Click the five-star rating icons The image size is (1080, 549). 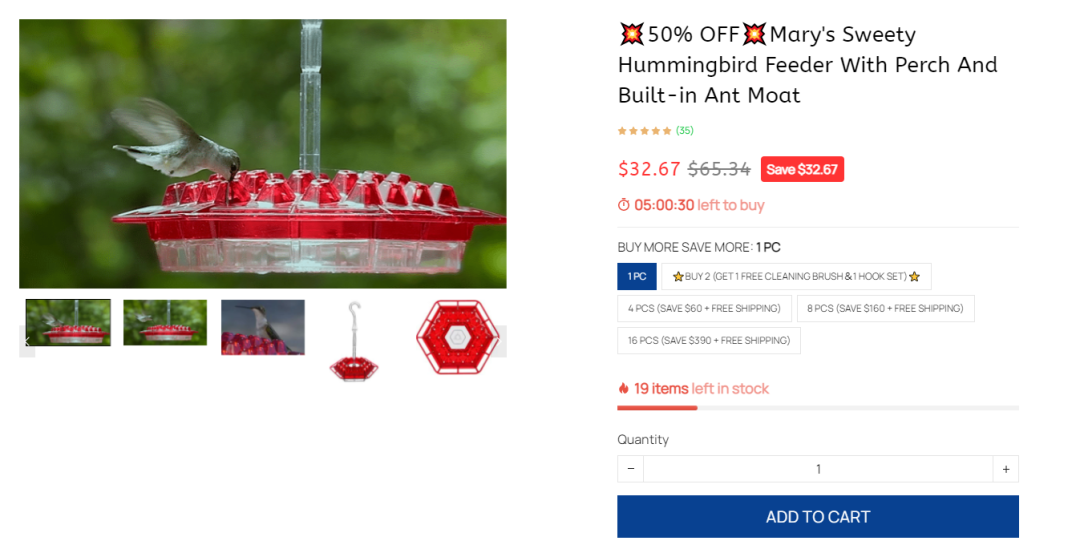(644, 131)
